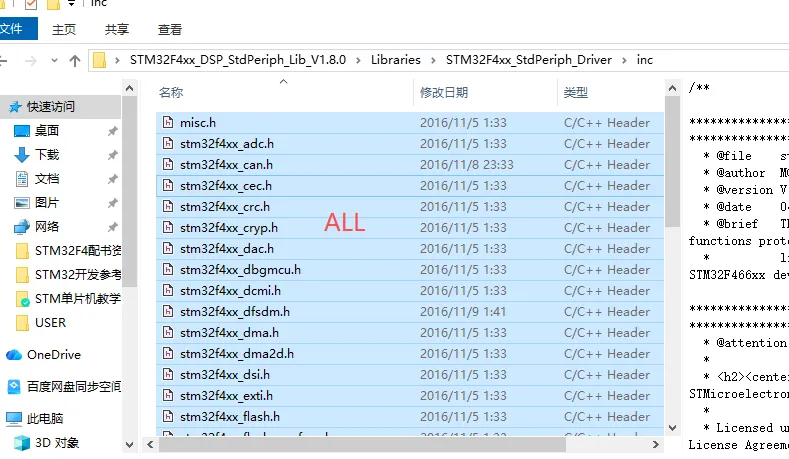Open 图片 folder in quick access
This screenshot has width=789, height=459.
click(47, 203)
